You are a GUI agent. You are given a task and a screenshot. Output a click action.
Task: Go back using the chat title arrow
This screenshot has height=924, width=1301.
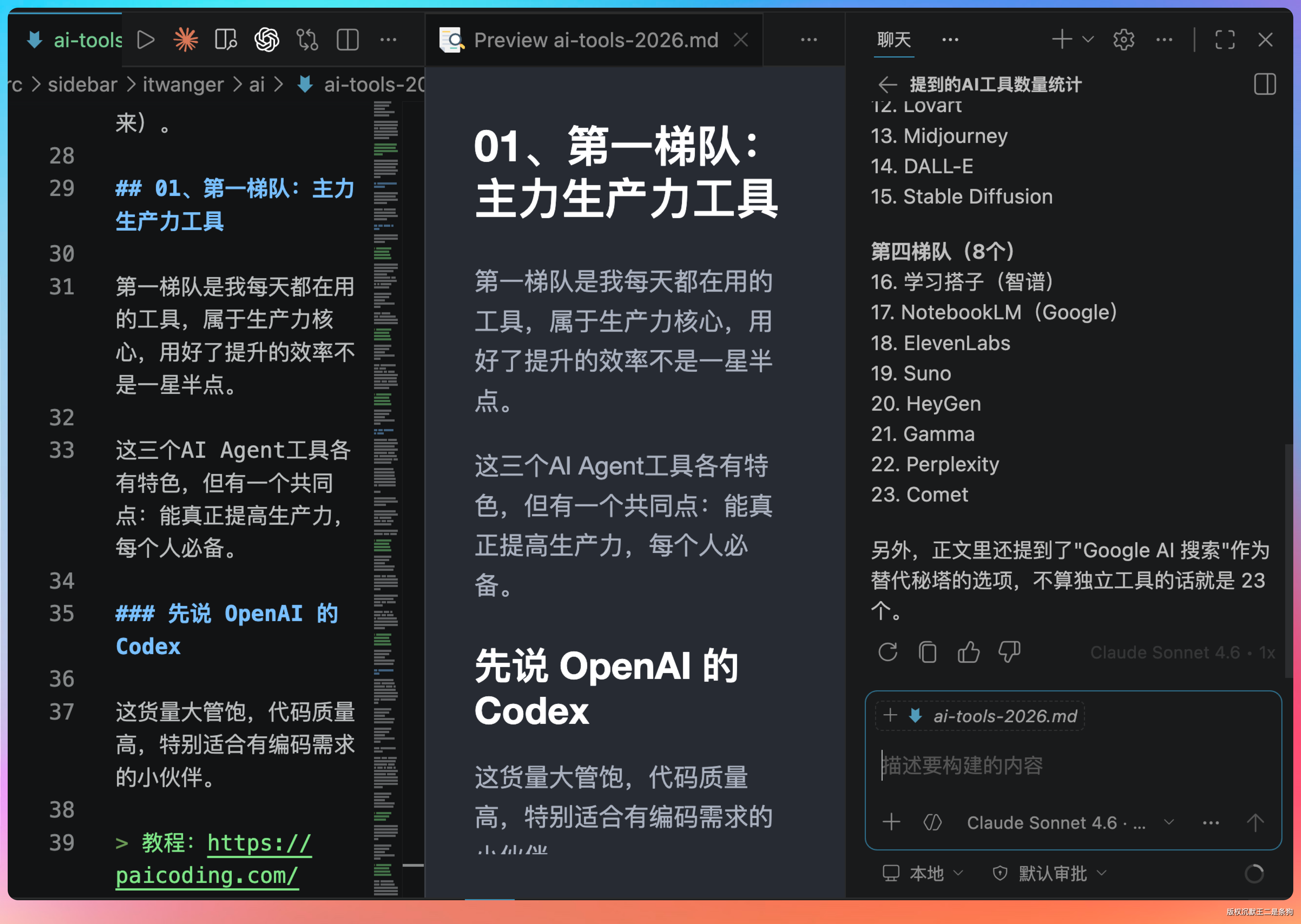point(887,85)
